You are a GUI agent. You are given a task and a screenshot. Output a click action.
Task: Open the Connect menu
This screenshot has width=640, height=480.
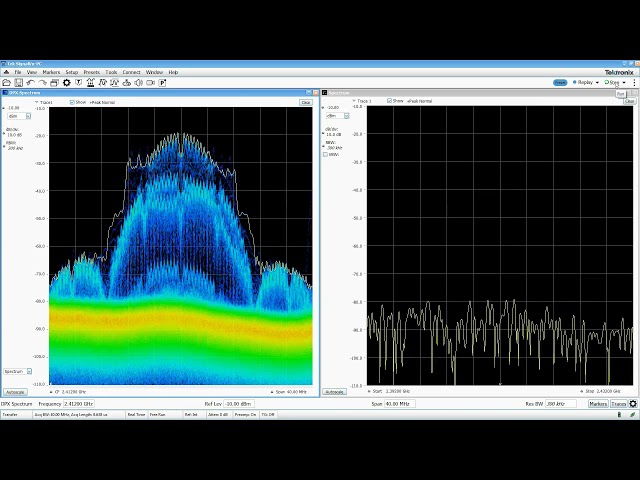click(131, 72)
